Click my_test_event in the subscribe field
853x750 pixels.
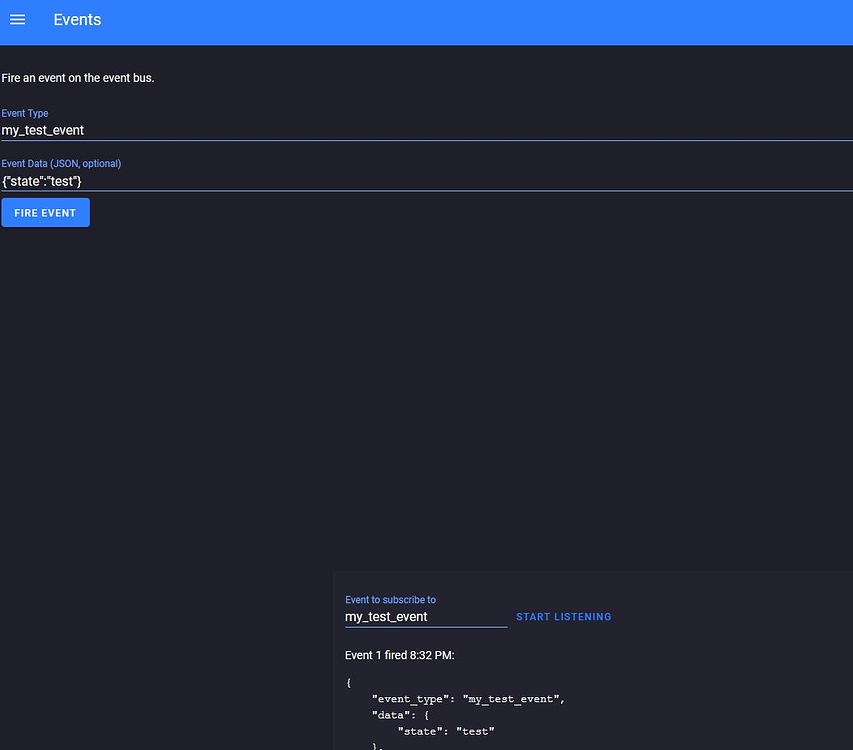386,616
